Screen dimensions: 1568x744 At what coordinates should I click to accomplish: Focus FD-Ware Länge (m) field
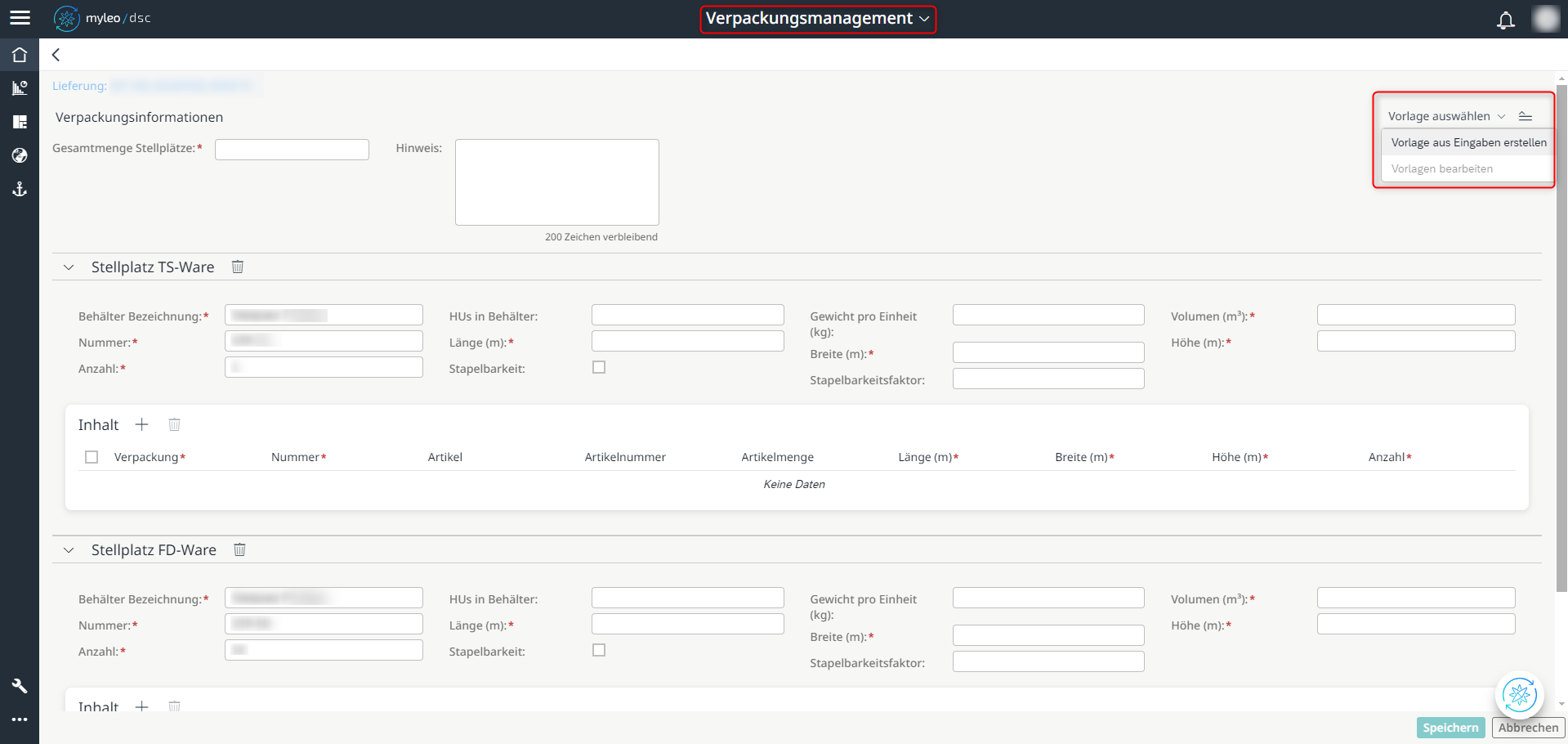[x=688, y=624]
